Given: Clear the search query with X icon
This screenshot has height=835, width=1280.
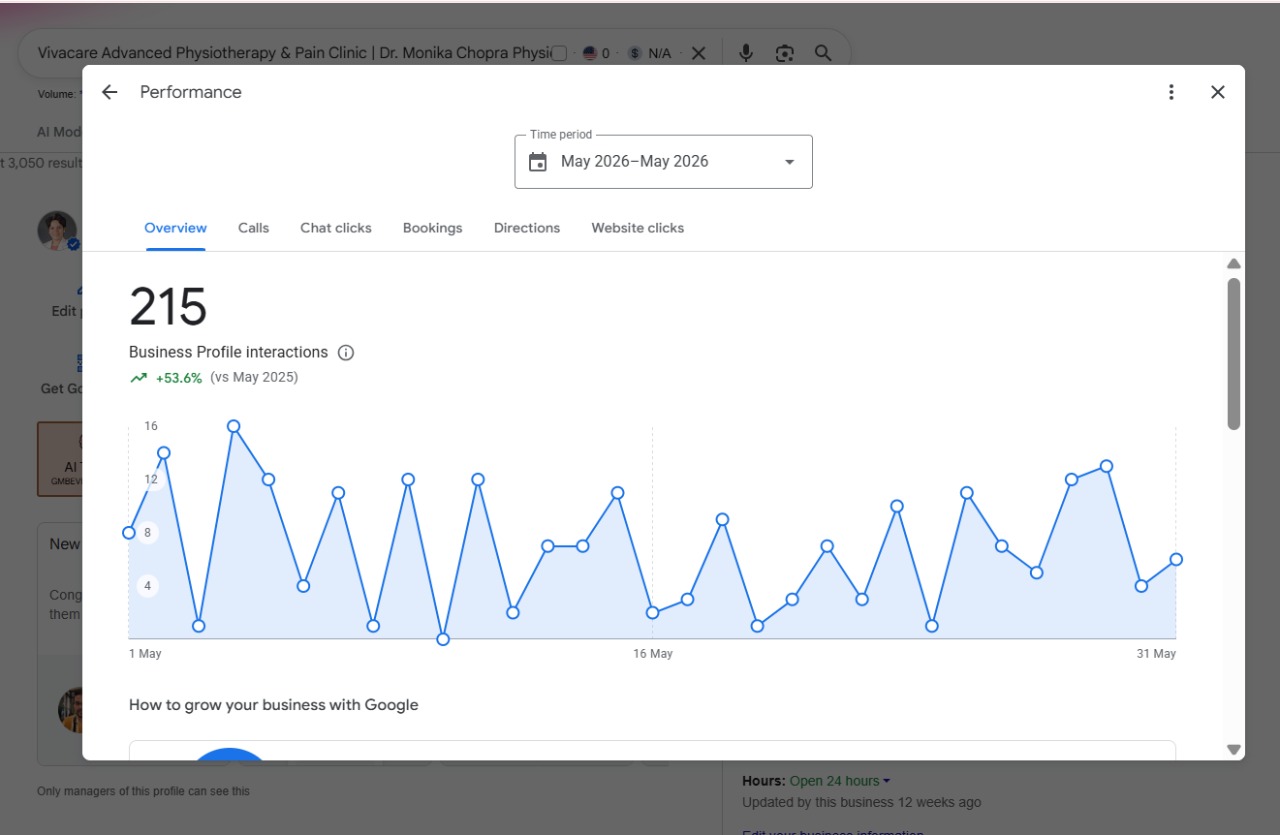Looking at the screenshot, I should (x=699, y=53).
